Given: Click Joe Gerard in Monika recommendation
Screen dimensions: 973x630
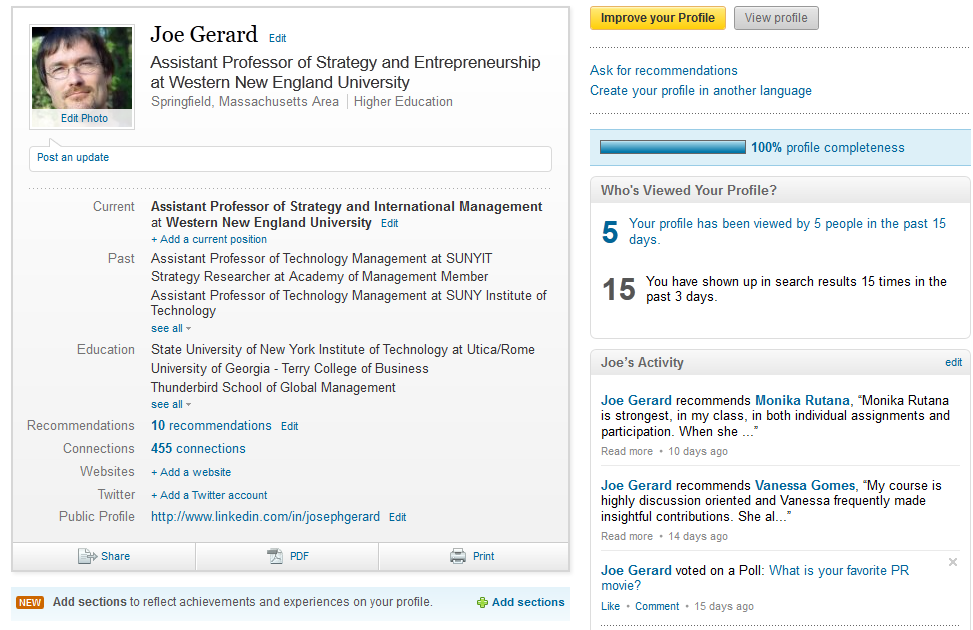Looking at the screenshot, I should [636, 400].
